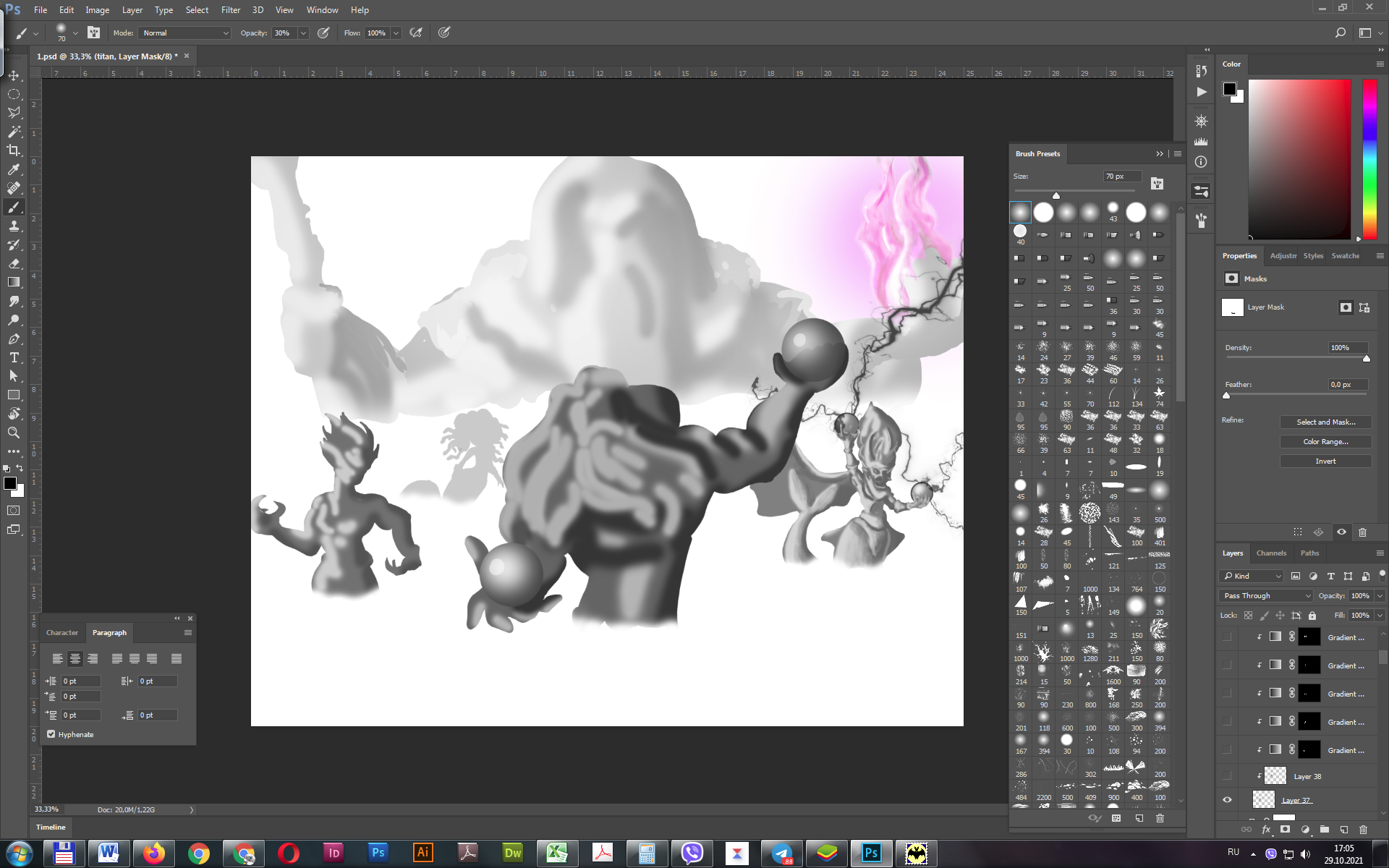
Task: Open the Filter menu
Action: click(231, 10)
